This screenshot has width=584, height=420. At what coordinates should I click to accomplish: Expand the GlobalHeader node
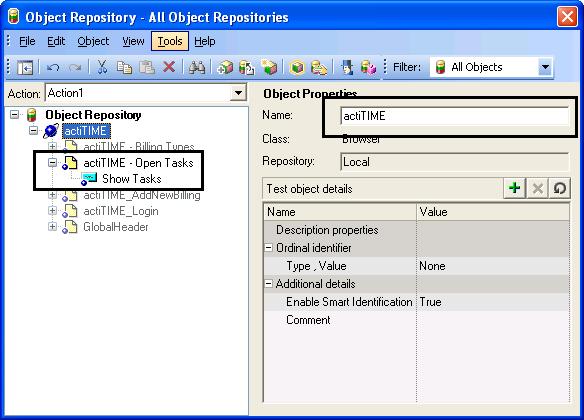pyautogui.click(x=53, y=227)
